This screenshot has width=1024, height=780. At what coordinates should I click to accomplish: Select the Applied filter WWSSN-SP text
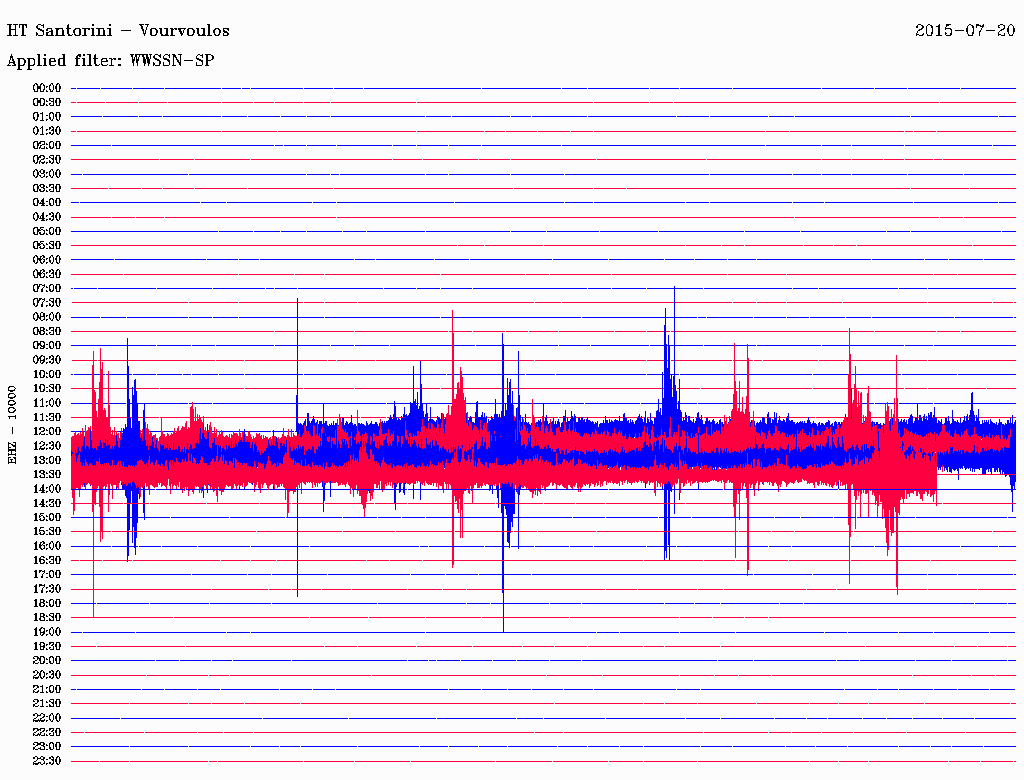(110, 61)
